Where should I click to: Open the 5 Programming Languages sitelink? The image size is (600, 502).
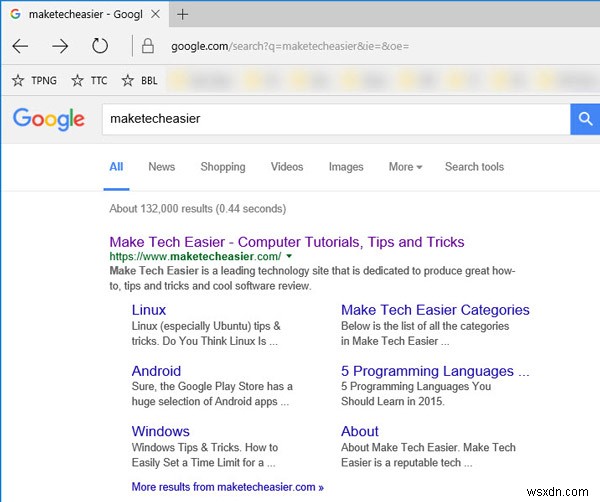tap(435, 371)
